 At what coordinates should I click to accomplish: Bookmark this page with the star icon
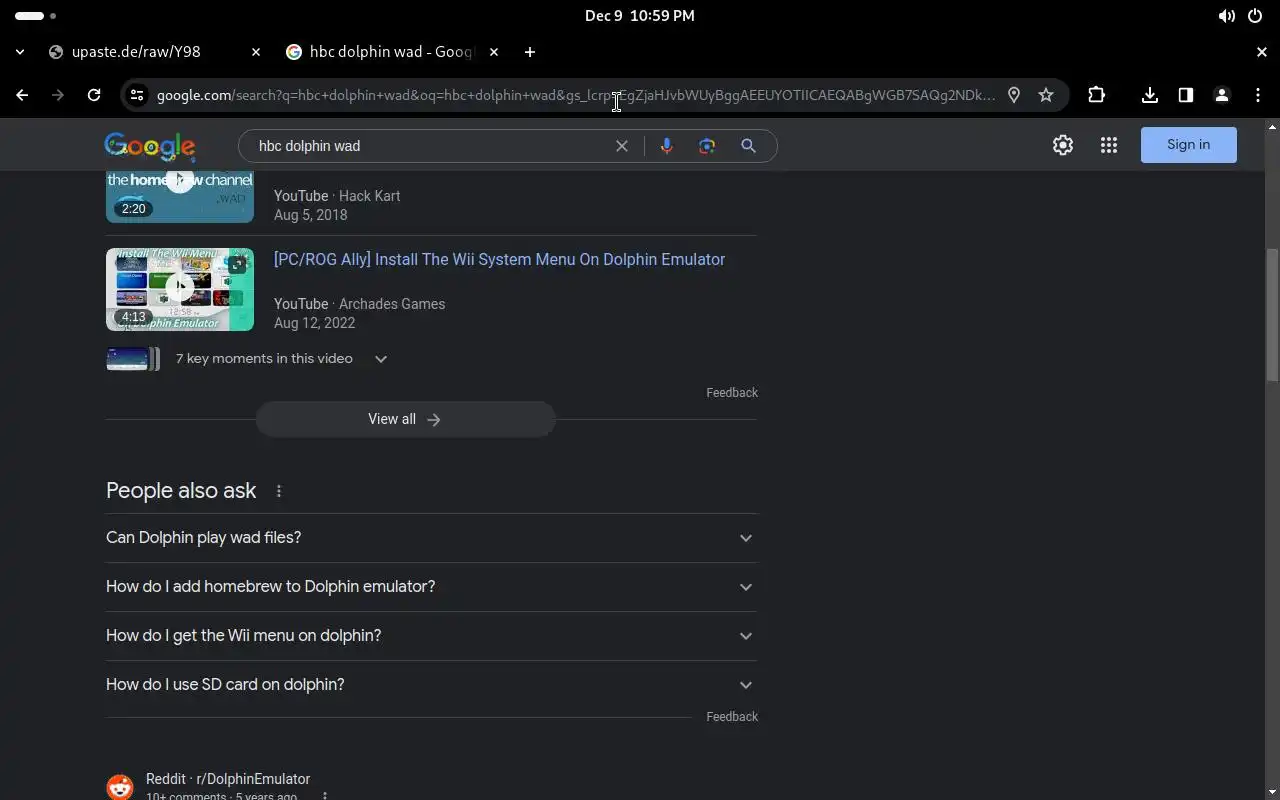click(1046, 95)
